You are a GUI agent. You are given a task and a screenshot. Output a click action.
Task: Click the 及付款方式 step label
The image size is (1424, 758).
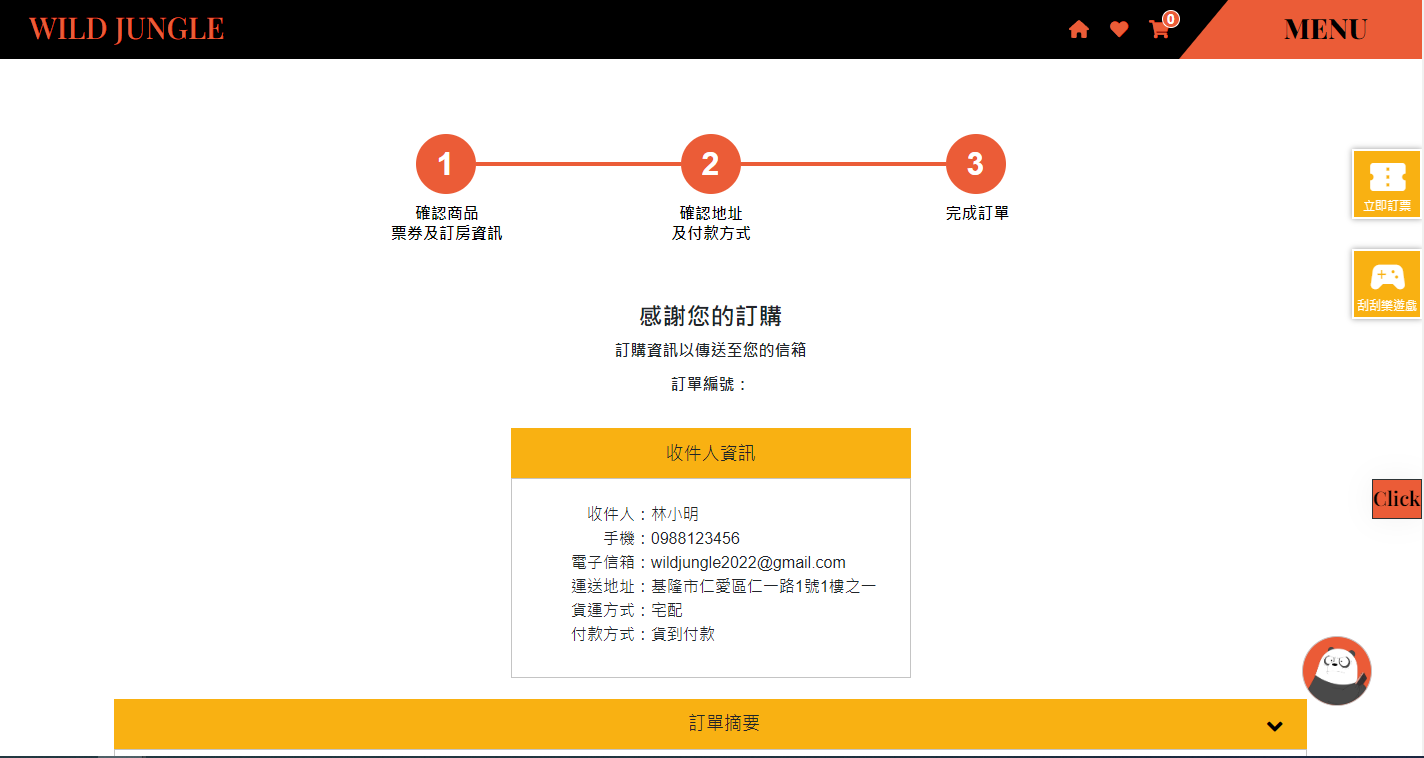point(711,234)
